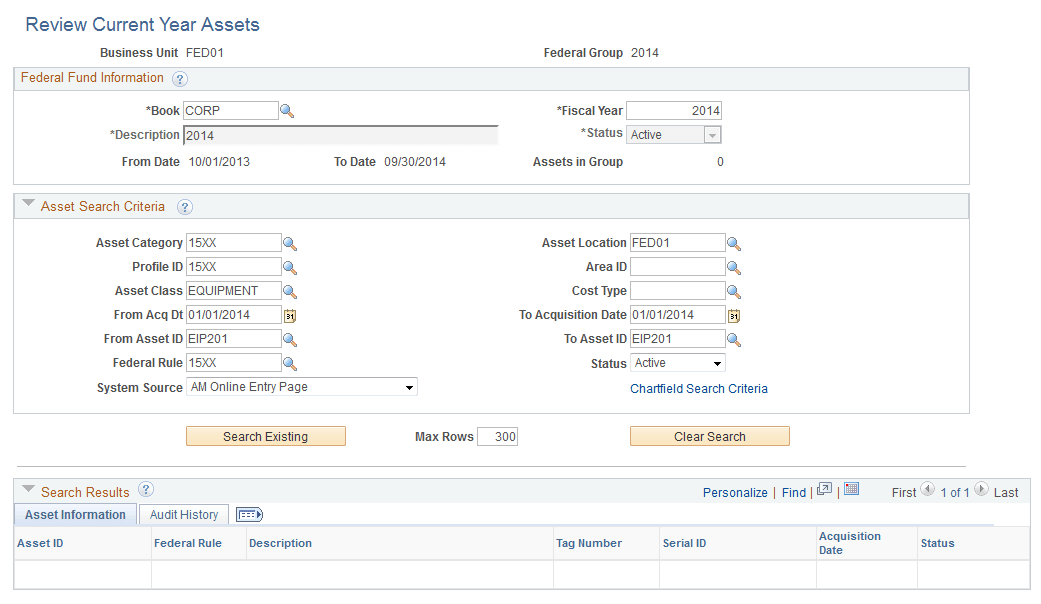
Task: Open the calendar for From Acq Dt
Action: click(291, 314)
